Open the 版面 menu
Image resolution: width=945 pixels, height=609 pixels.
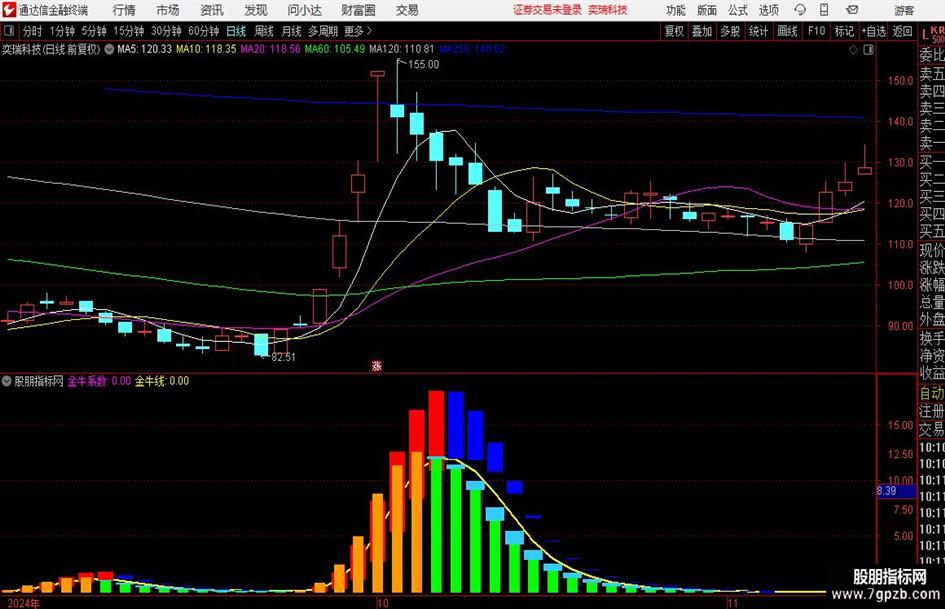pos(706,10)
